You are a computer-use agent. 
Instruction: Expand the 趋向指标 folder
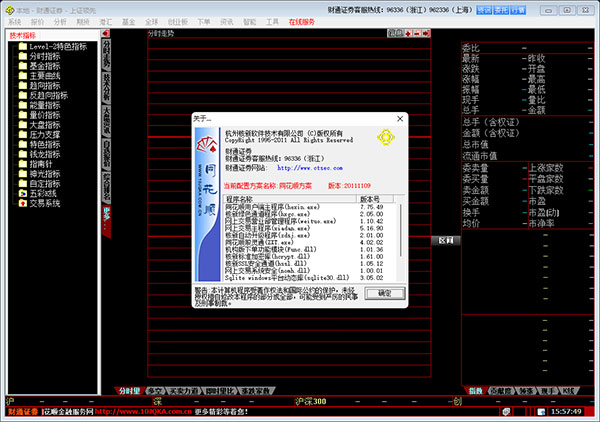[40, 86]
